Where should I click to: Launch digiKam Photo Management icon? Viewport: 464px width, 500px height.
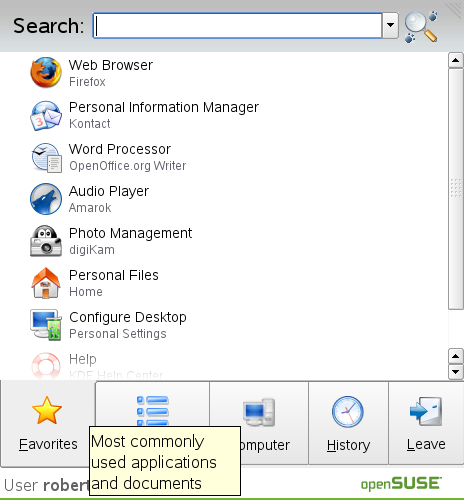[46, 241]
